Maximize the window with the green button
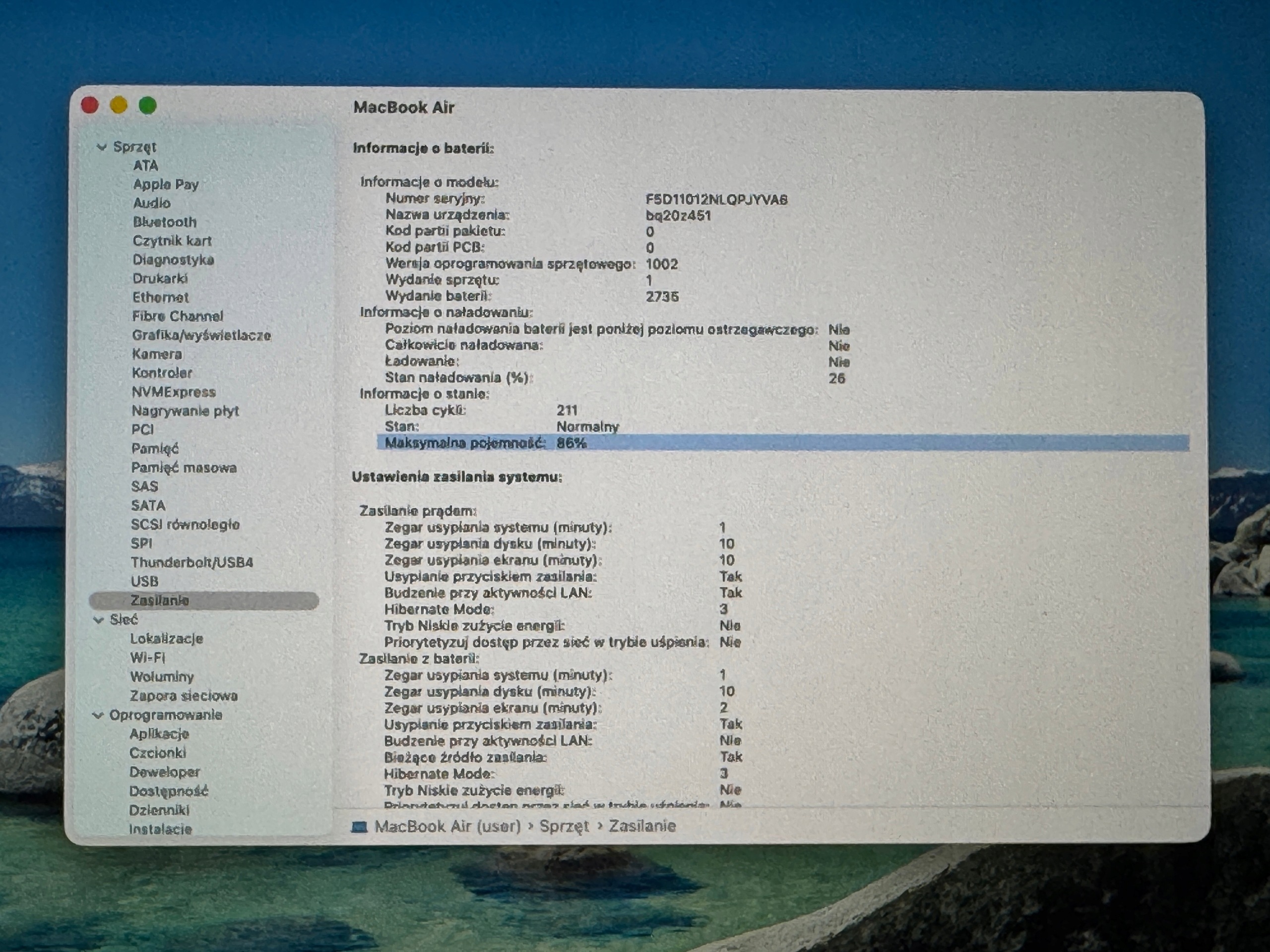The width and height of the screenshot is (1270, 952). coord(147,106)
